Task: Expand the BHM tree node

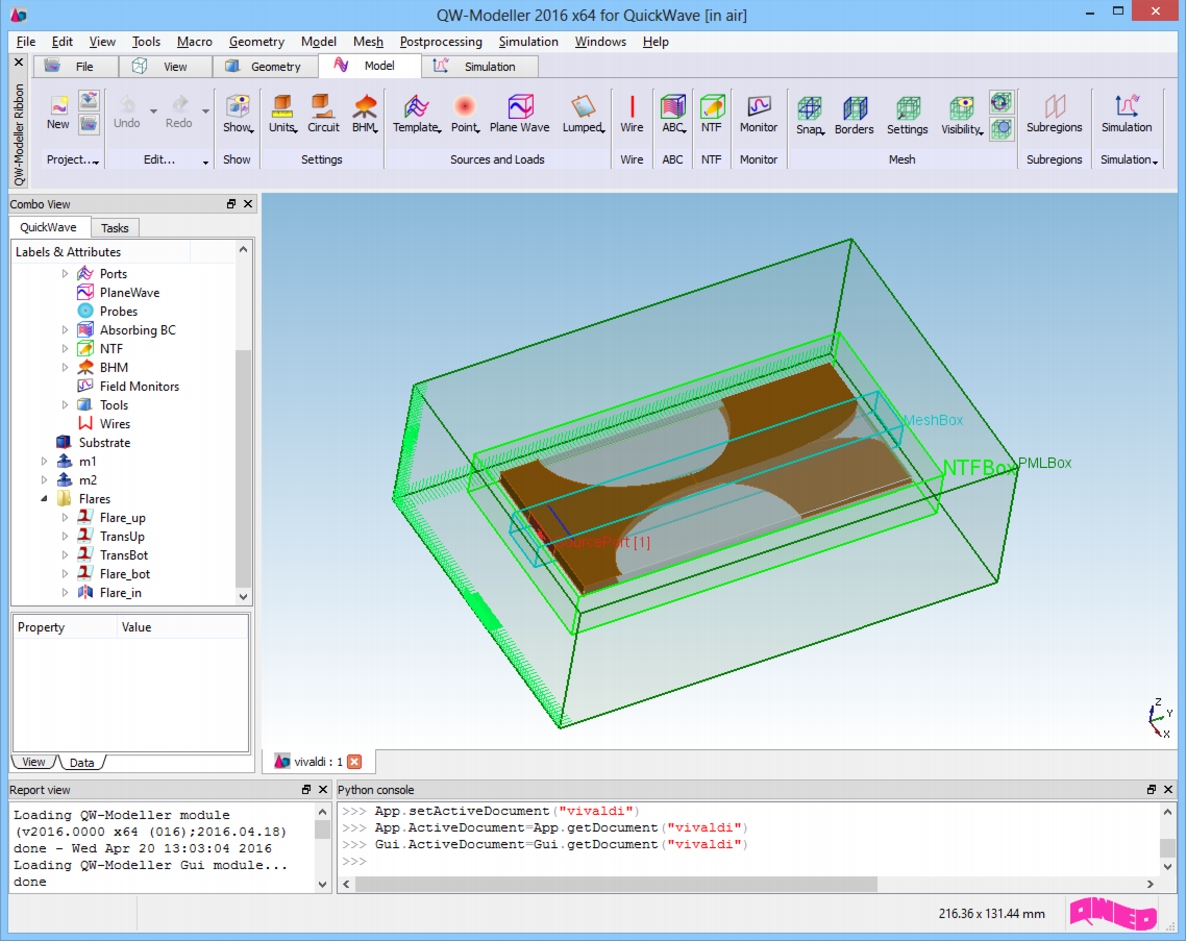Action: [65, 368]
